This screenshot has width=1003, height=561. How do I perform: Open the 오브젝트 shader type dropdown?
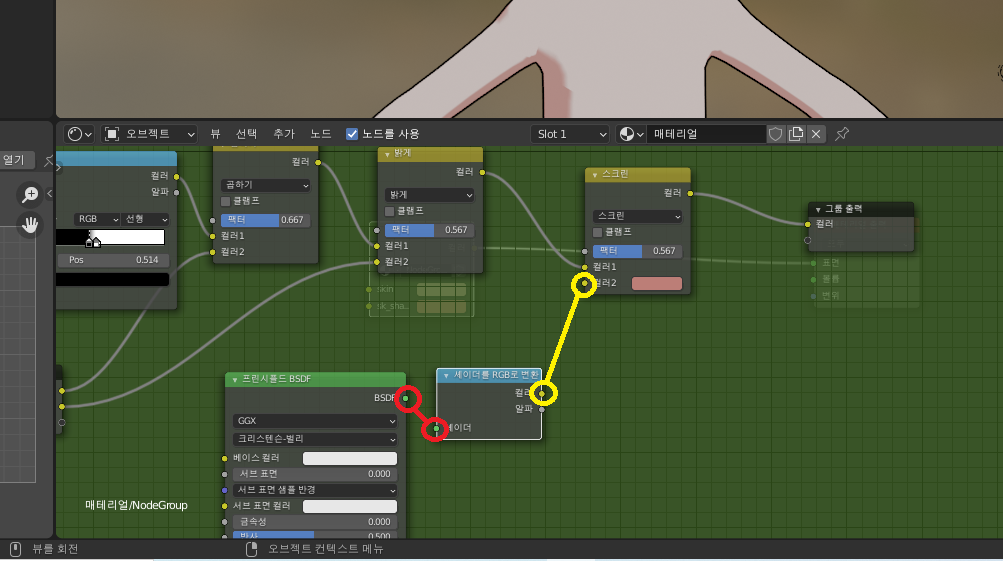point(148,134)
